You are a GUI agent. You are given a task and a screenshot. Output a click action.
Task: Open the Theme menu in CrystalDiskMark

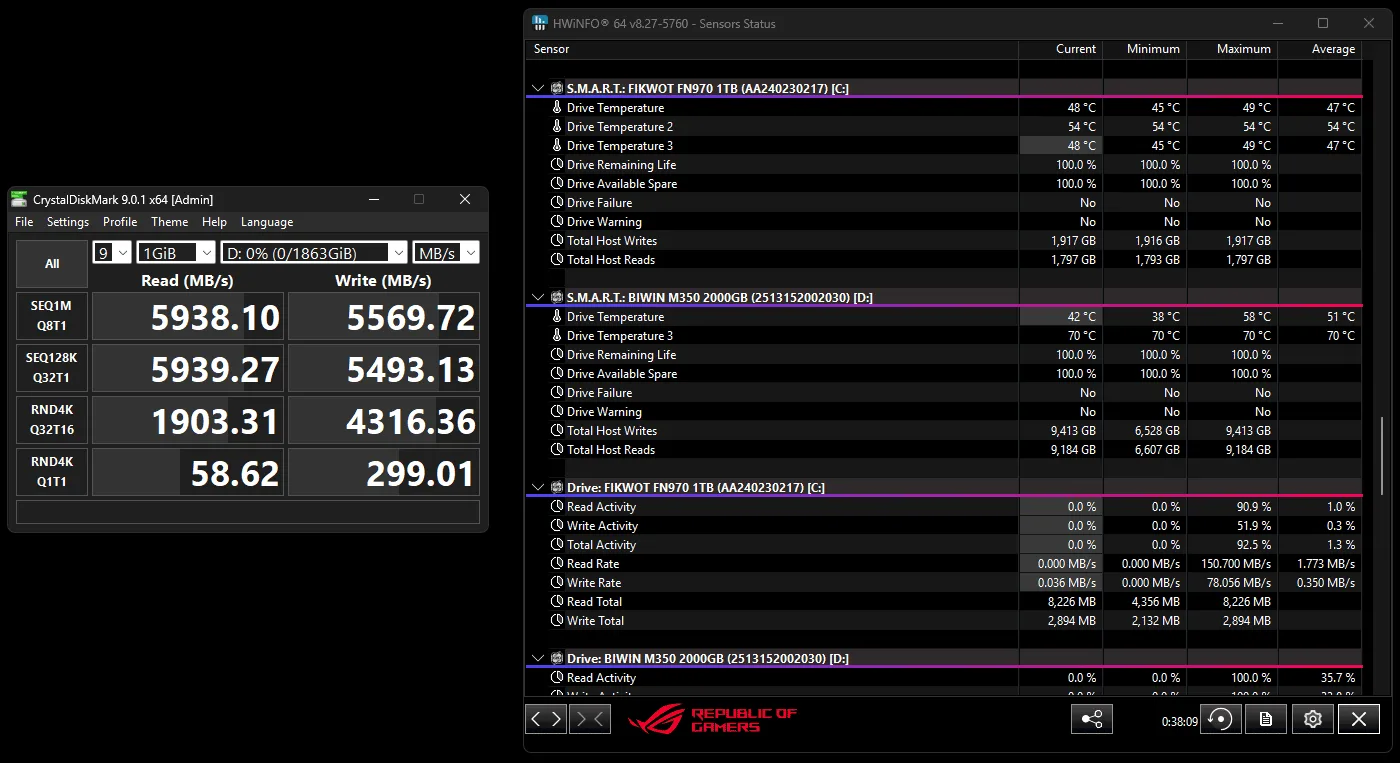click(169, 222)
